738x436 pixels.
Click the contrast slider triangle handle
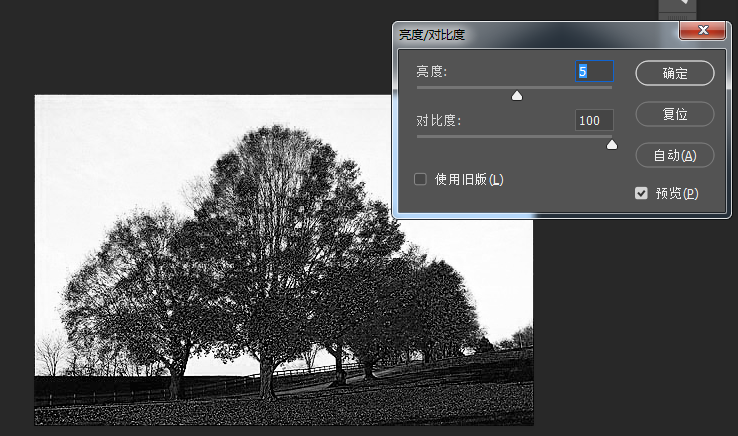[612, 144]
